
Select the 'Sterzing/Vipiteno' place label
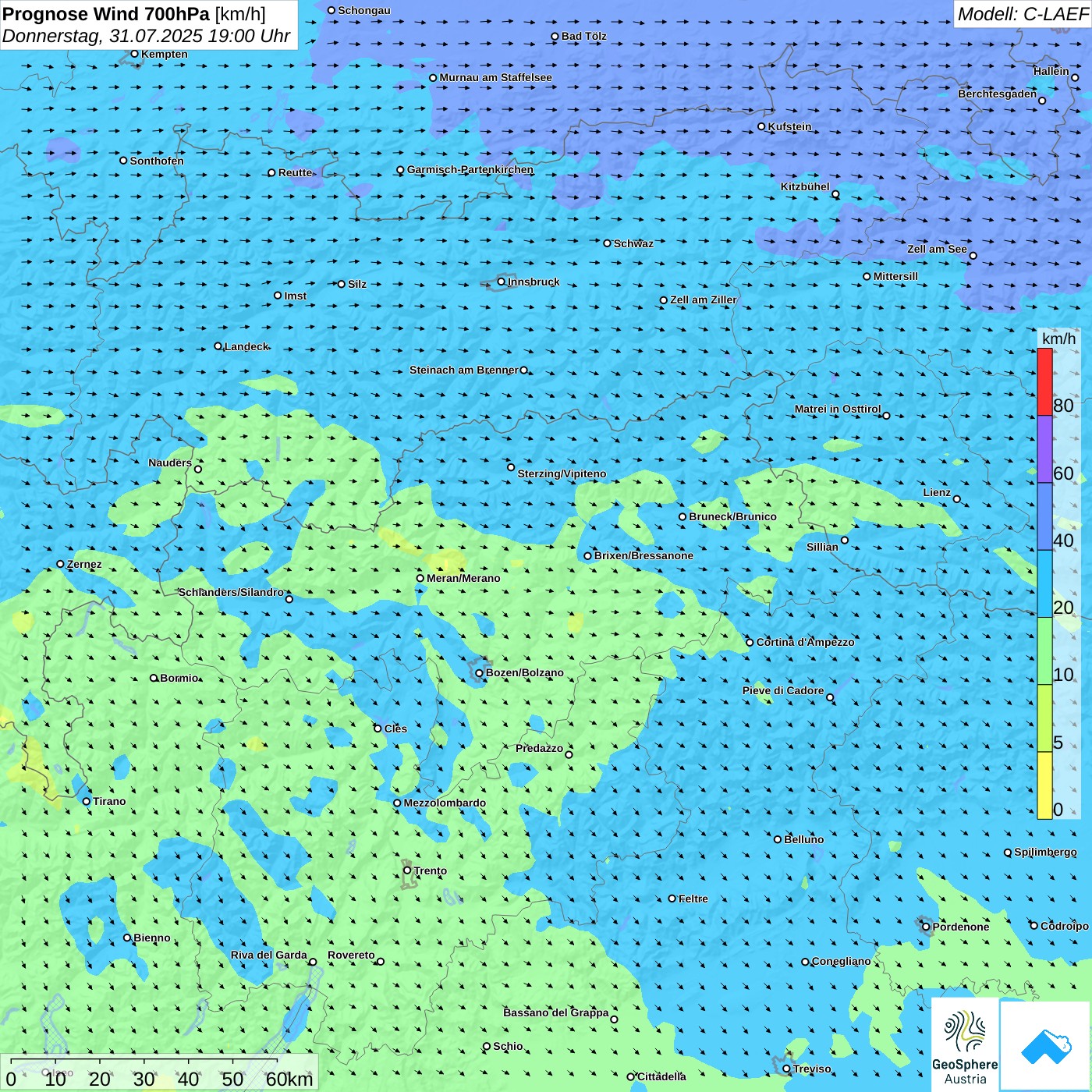(562, 473)
